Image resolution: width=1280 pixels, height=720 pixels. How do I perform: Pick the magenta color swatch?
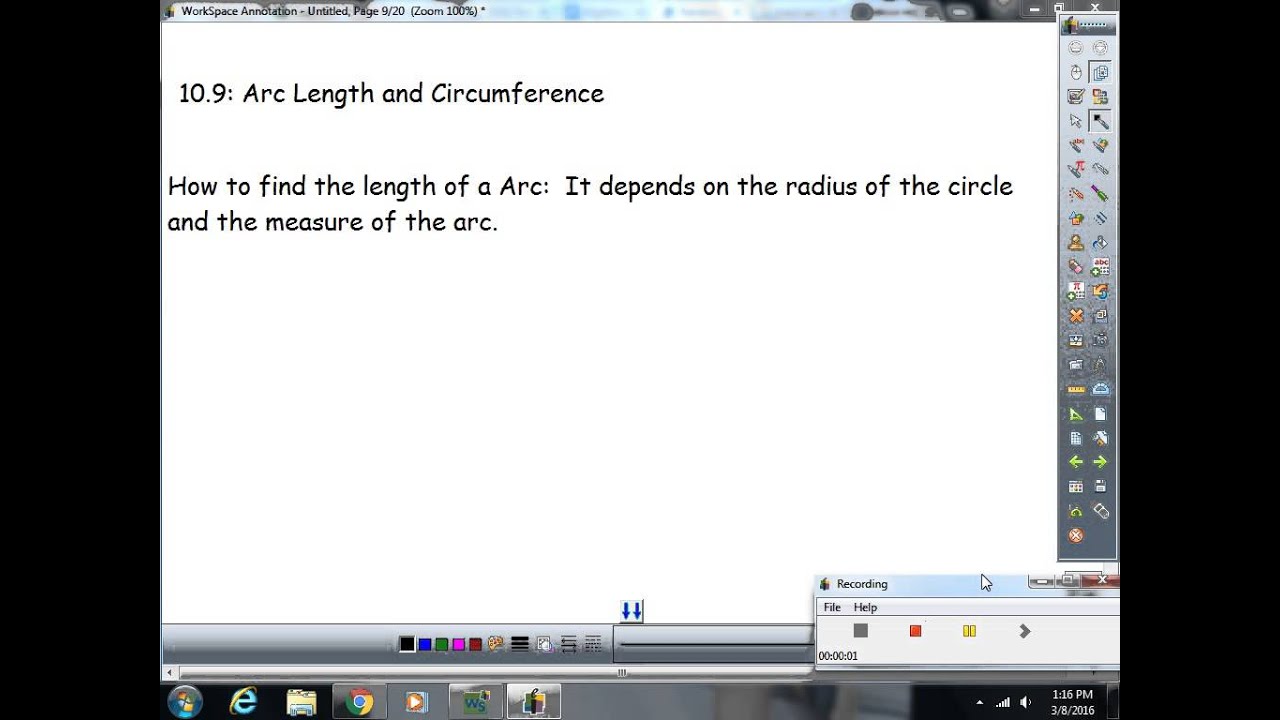pyautogui.click(x=458, y=644)
